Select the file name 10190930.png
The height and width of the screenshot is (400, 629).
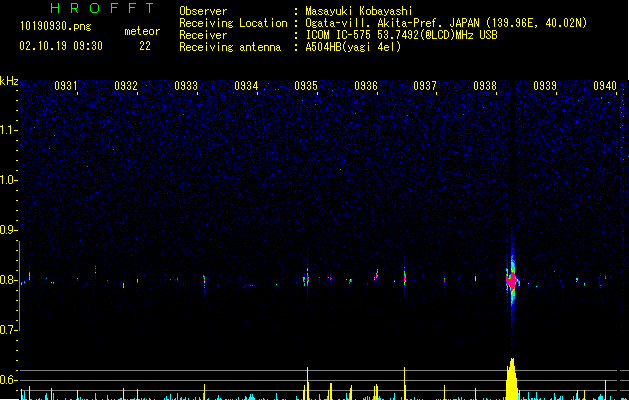55,27
